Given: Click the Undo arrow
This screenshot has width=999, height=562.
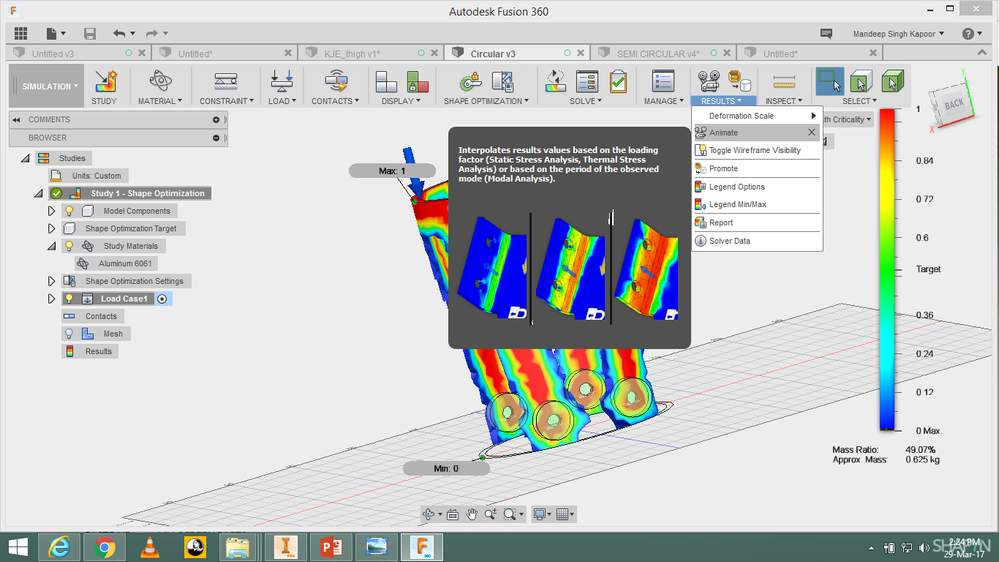Looking at the screenshot, I should coord(119,33).
